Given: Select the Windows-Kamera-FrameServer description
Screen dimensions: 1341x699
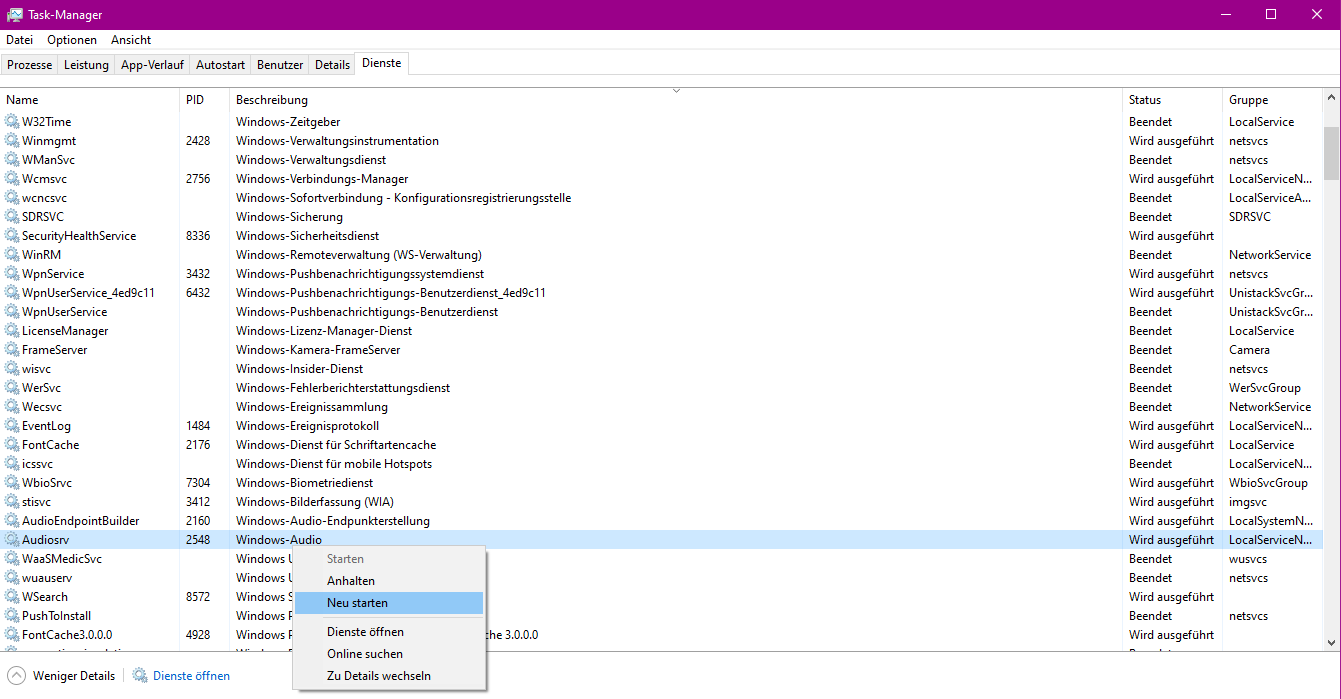Looking at the screenshot, I should (x=318, y=350).
